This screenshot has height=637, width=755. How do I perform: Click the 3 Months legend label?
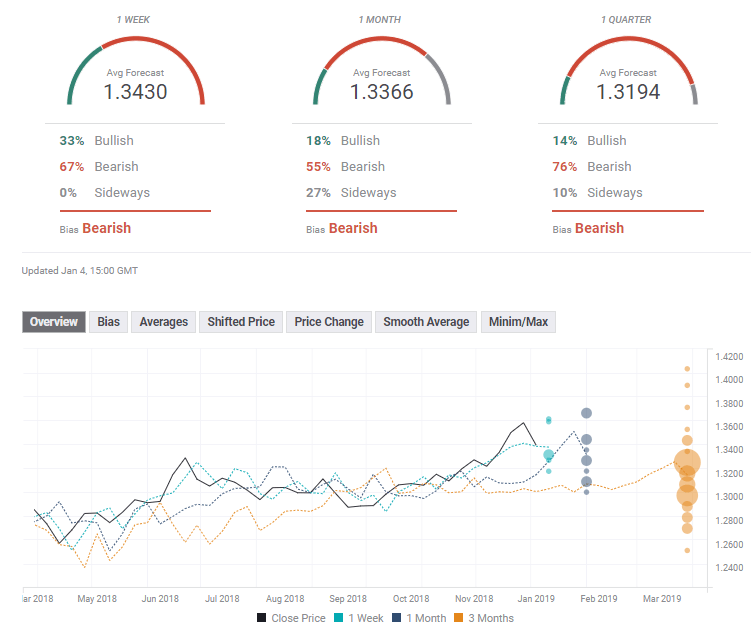click(x=491, y=618)
